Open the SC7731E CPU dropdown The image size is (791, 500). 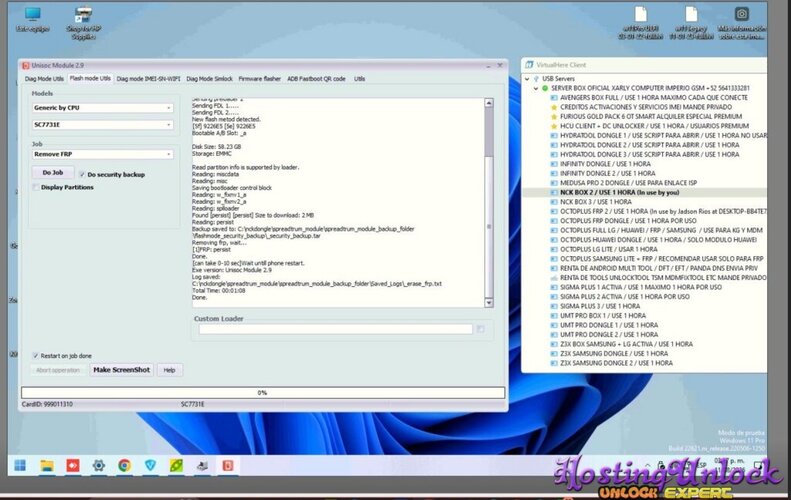(102, 125)
